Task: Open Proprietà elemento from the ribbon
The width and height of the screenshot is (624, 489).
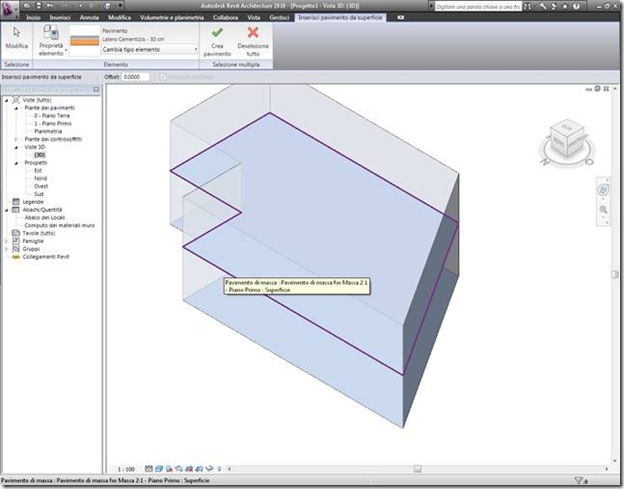Action: [51, 40]
